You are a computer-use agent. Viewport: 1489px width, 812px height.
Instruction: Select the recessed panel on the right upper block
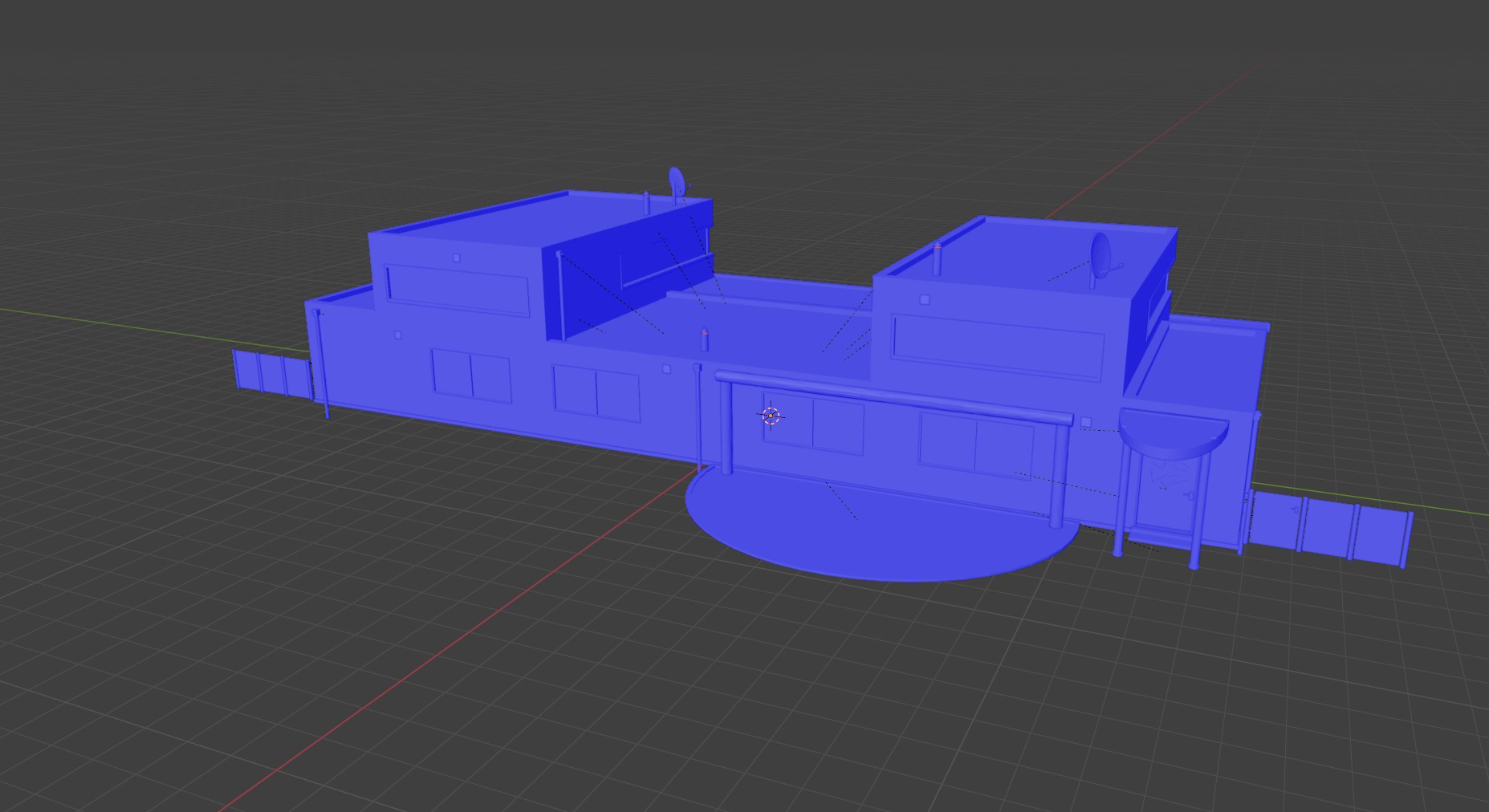[999, 347]
